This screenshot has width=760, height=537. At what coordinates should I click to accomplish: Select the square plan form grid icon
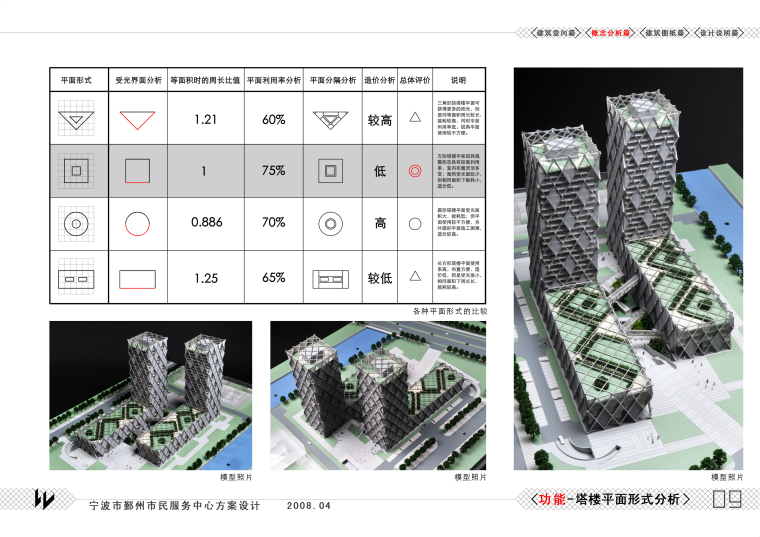(x=75, y=171)
